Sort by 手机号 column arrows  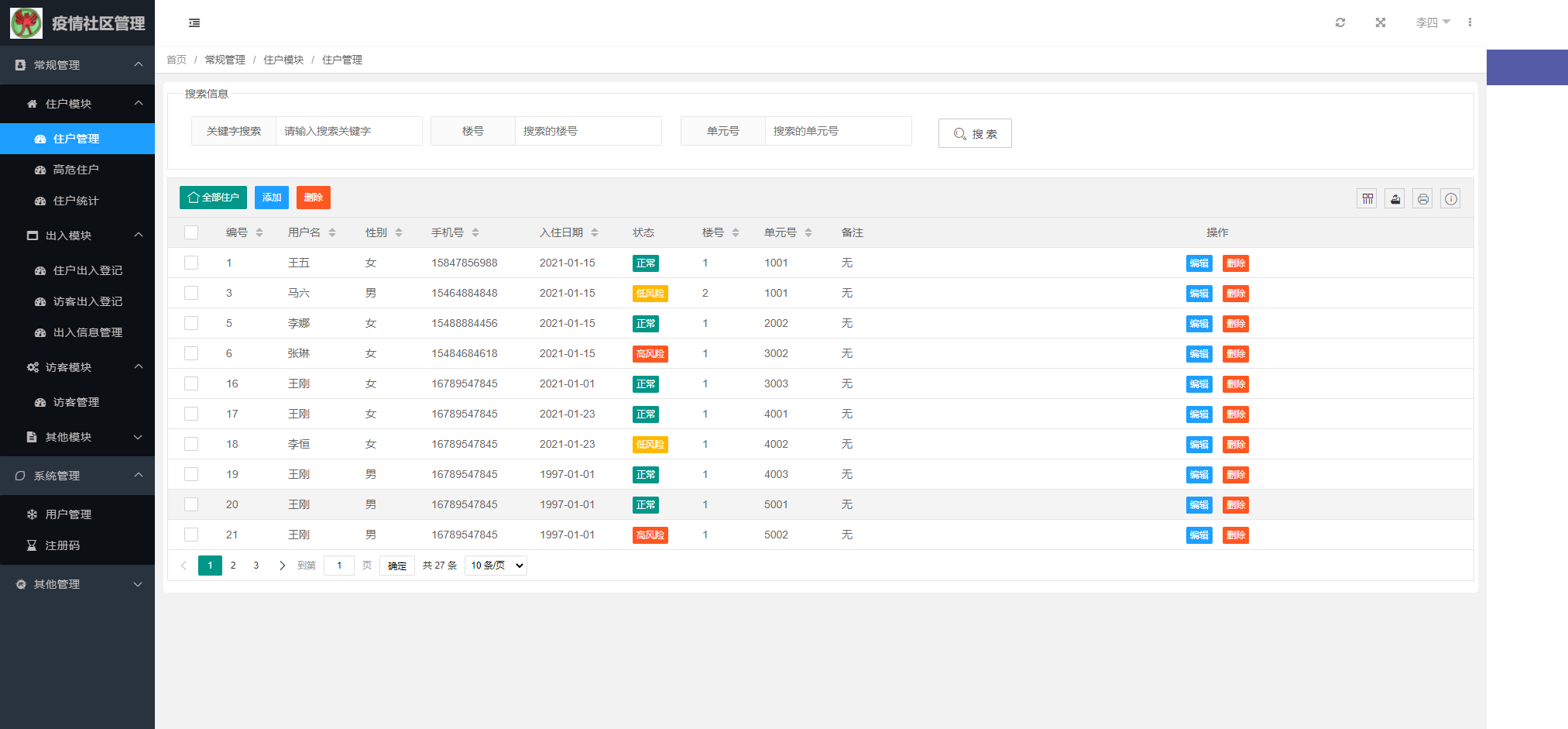coord(475,232)
